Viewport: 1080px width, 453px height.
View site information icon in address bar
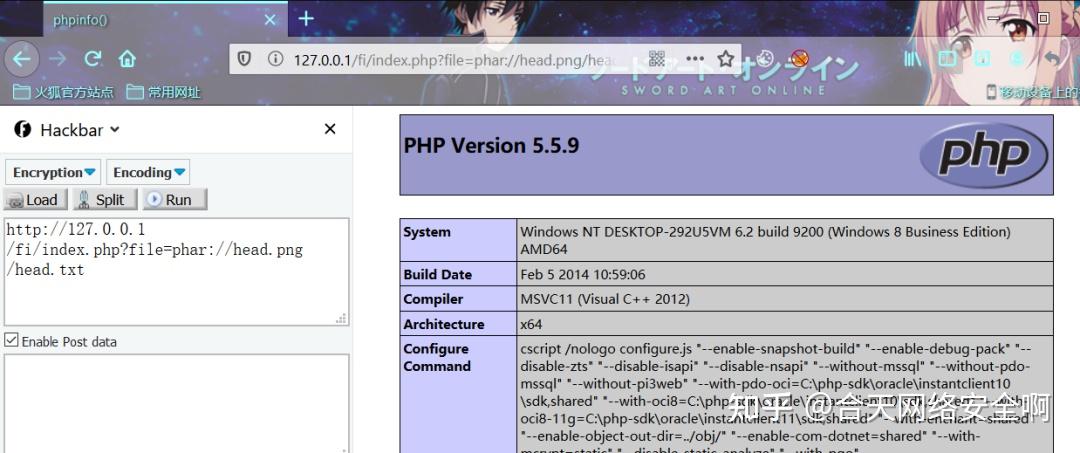click(276, 59)
